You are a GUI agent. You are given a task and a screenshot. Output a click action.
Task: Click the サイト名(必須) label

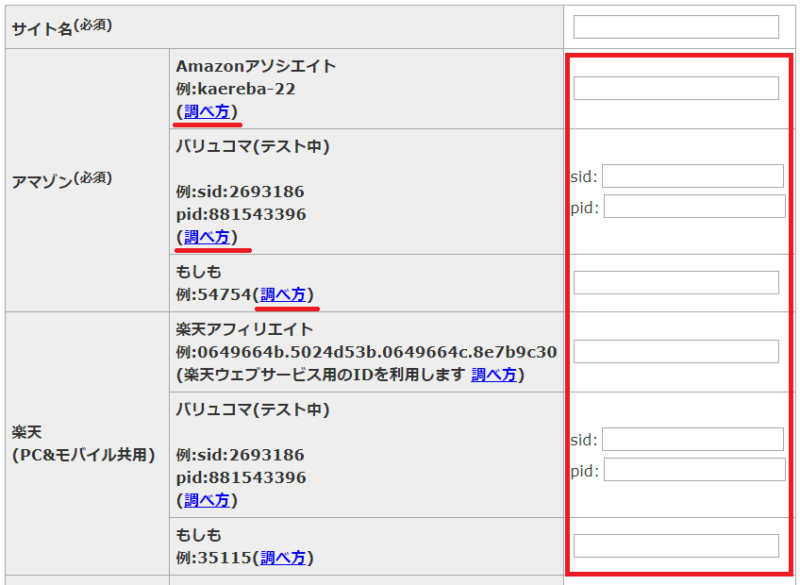[x=62, y=28]
